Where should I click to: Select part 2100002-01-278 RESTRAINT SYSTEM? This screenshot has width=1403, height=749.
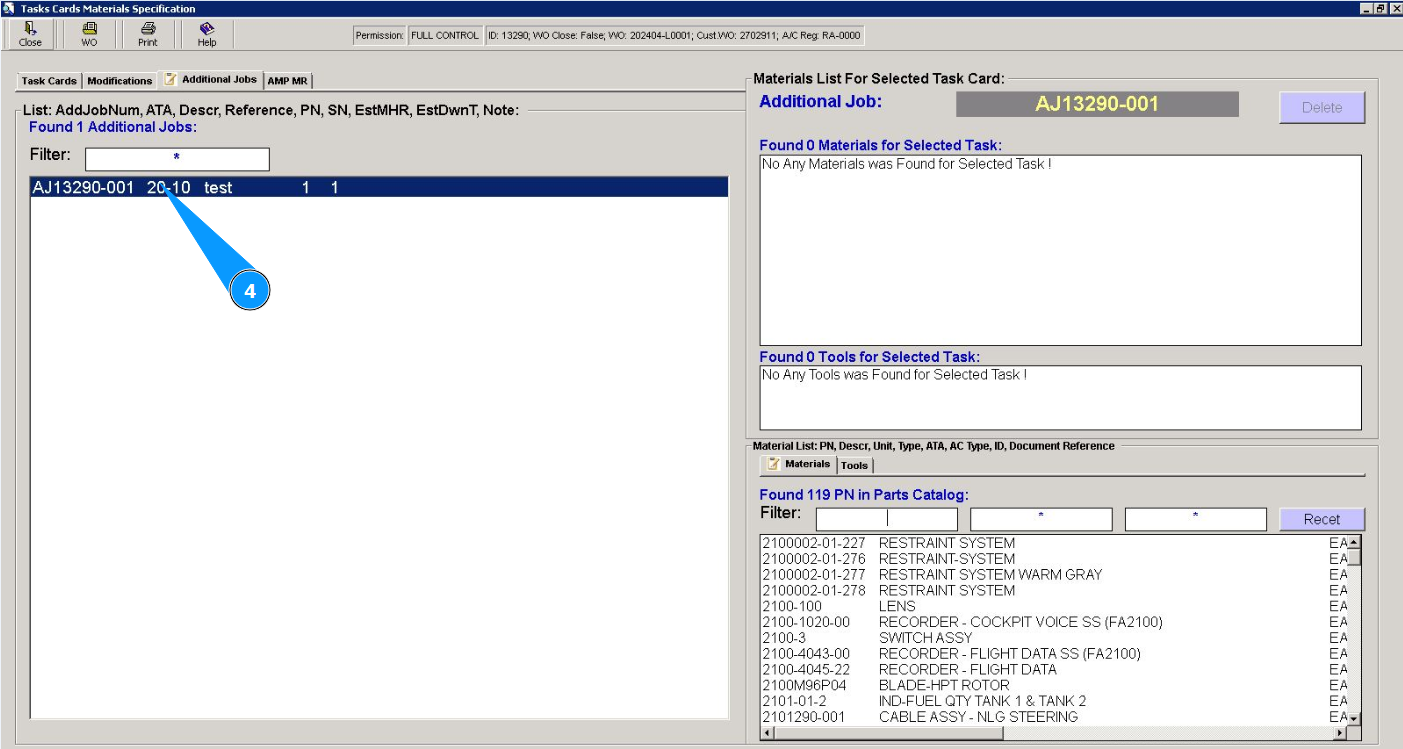tap(1054, 590)
